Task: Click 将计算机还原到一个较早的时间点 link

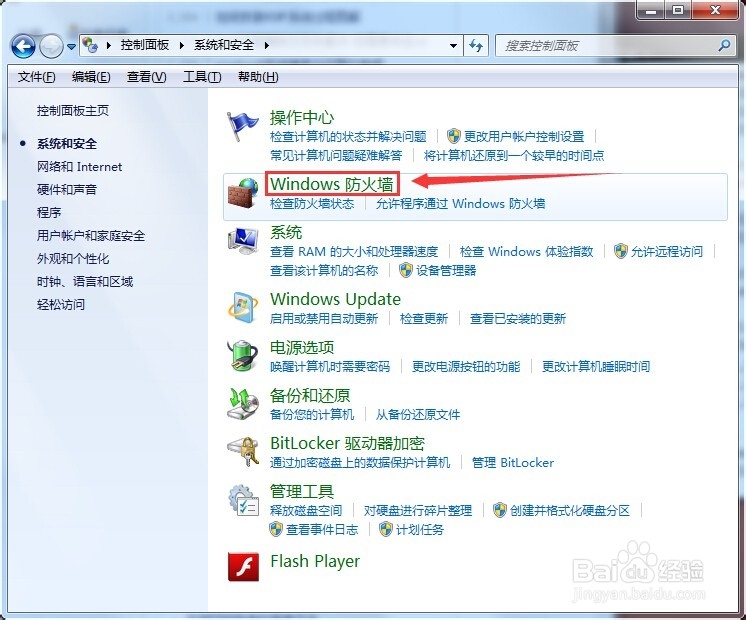Action: pos(514,155)
